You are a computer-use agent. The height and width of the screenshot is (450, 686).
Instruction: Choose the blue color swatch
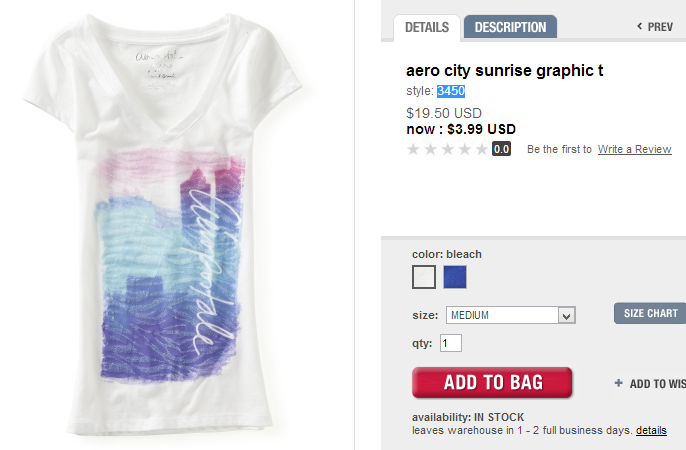[x=455, y=277]
